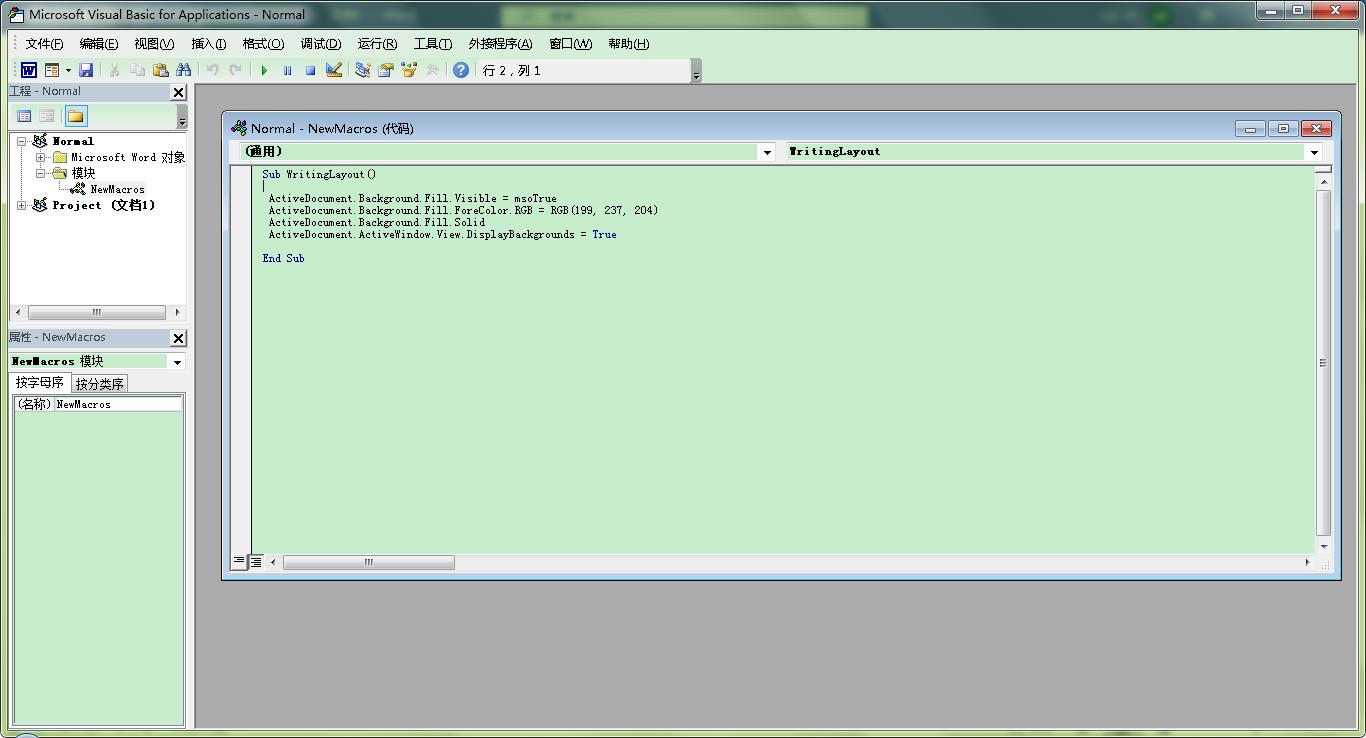
Task: Open the 帮助(H) menu
Action: point(628,44)
